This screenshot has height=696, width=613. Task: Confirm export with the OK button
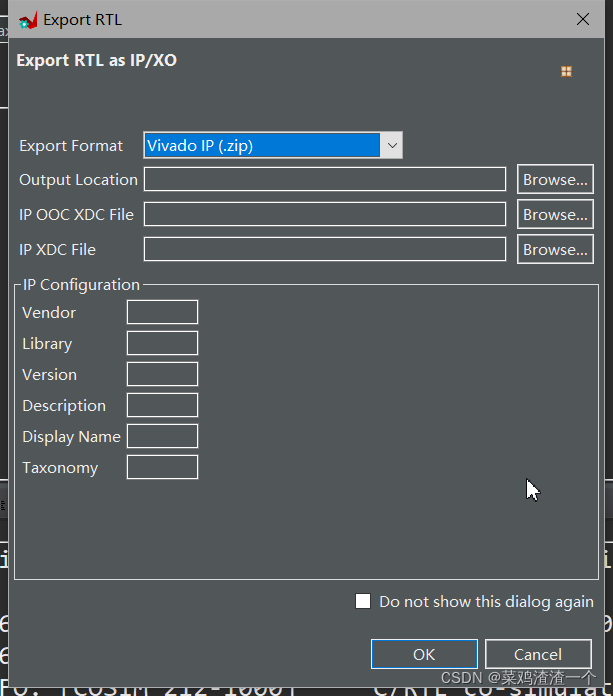424,654
